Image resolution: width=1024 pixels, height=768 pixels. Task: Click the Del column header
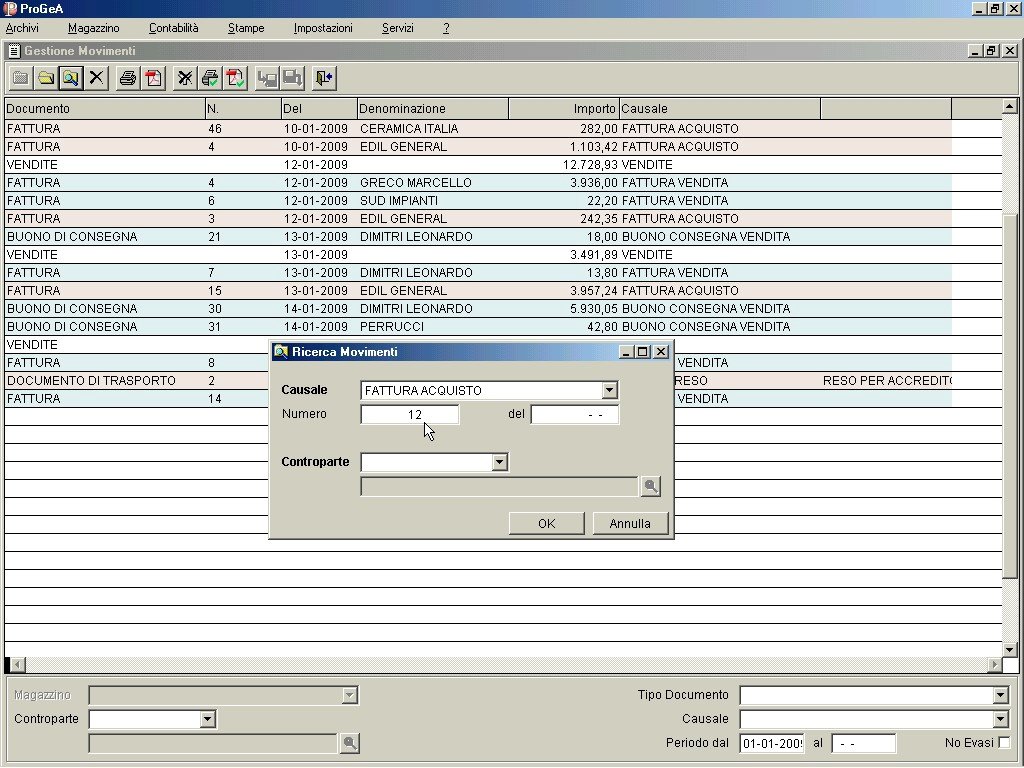(x=319, y=108)
